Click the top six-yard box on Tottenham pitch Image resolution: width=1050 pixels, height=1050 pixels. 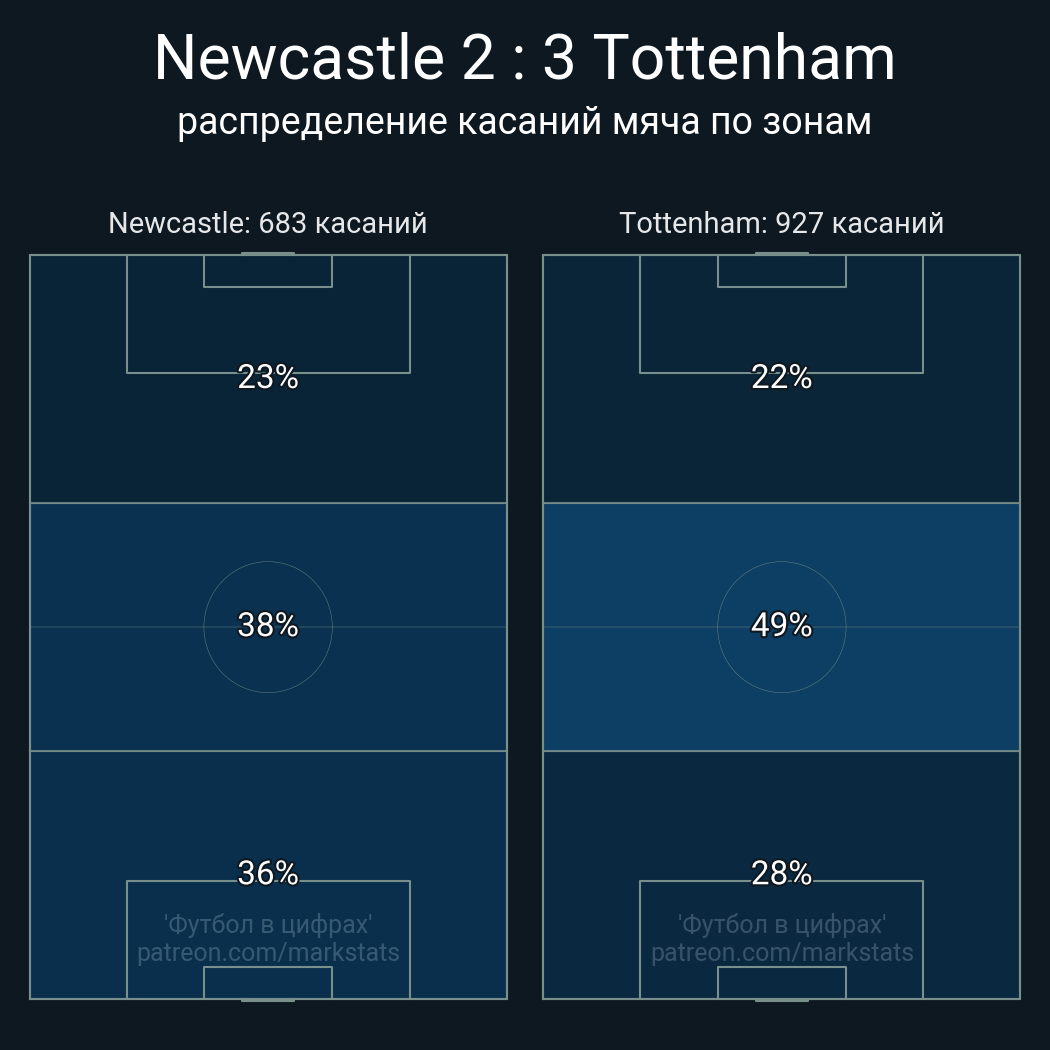[x=781, y=271]
